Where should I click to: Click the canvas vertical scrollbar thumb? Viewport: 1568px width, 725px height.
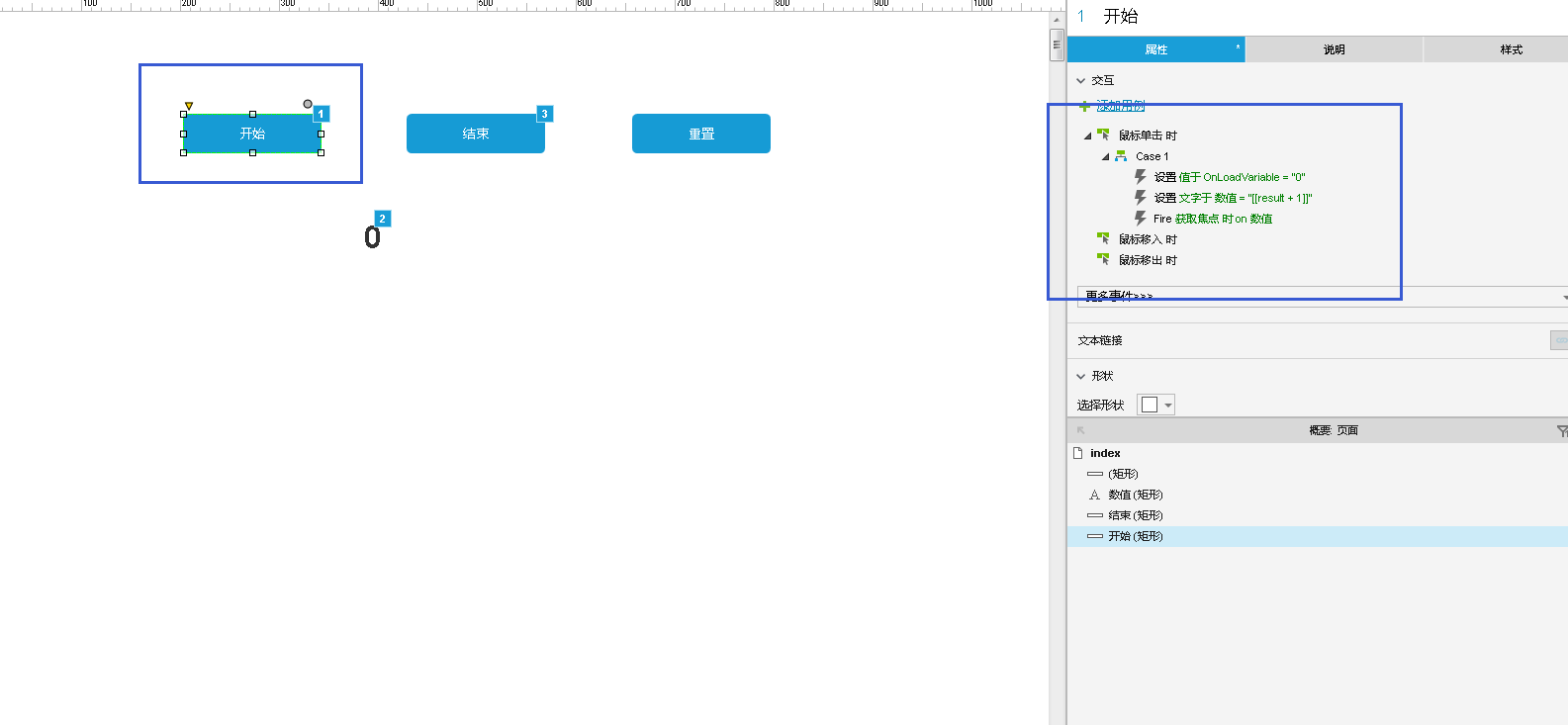pos(1057,45)
